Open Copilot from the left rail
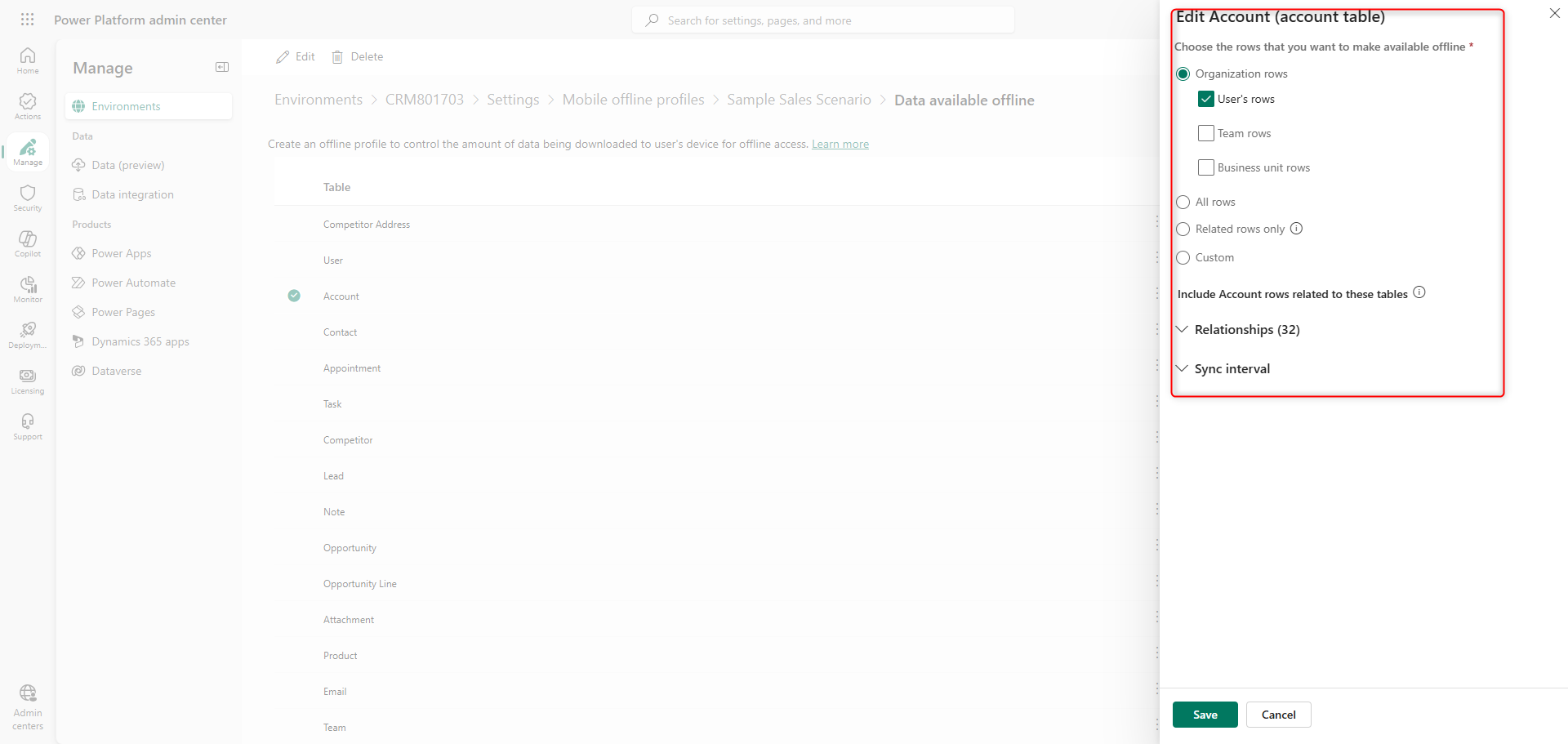The height and width of the screenshot is (744, 1568). click(x=28, y=243)
